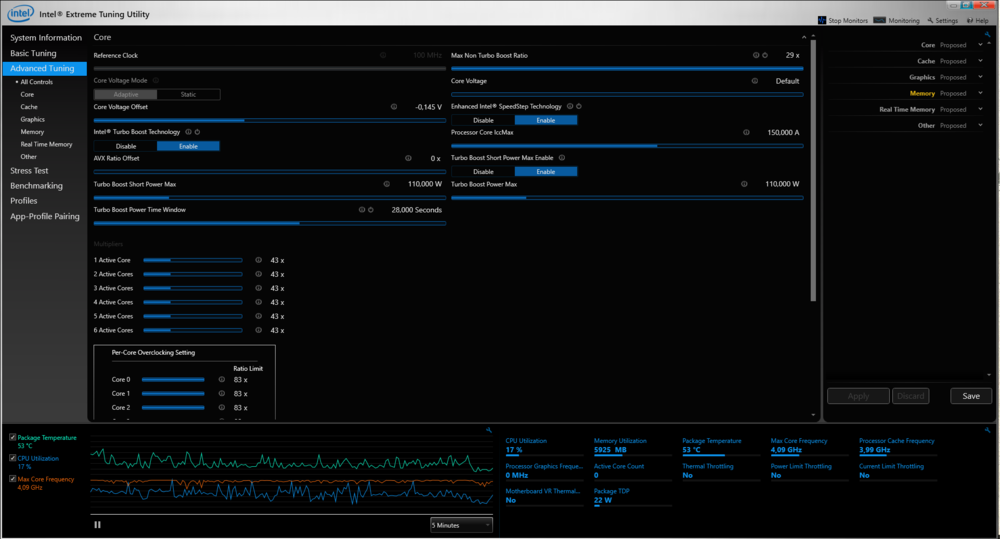Expand the Memory proposed settings chevron

981,93
